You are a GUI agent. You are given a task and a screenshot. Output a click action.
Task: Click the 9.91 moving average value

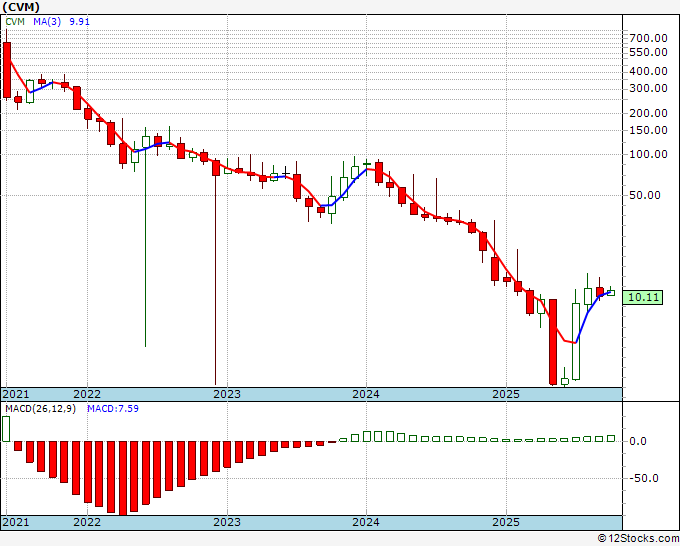coord(79,22)
